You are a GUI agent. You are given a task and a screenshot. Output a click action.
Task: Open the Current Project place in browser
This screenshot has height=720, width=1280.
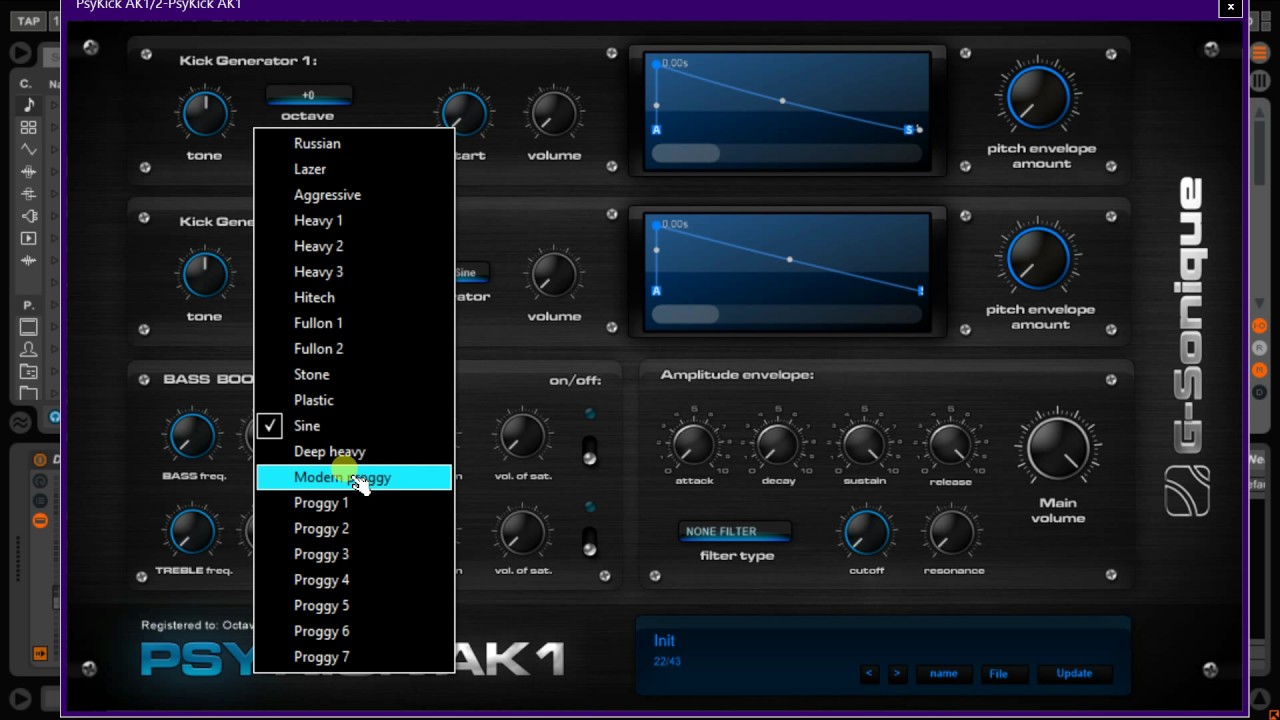pos(28,371)
